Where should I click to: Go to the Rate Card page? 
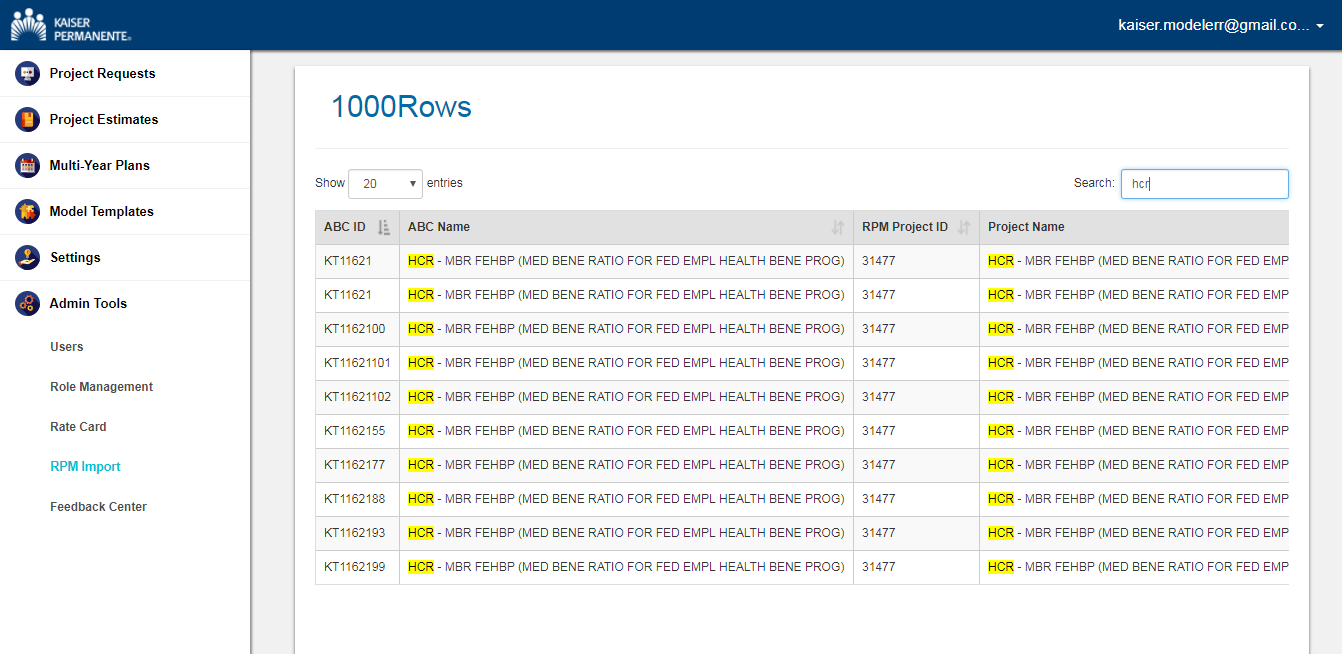click(78, 427)
